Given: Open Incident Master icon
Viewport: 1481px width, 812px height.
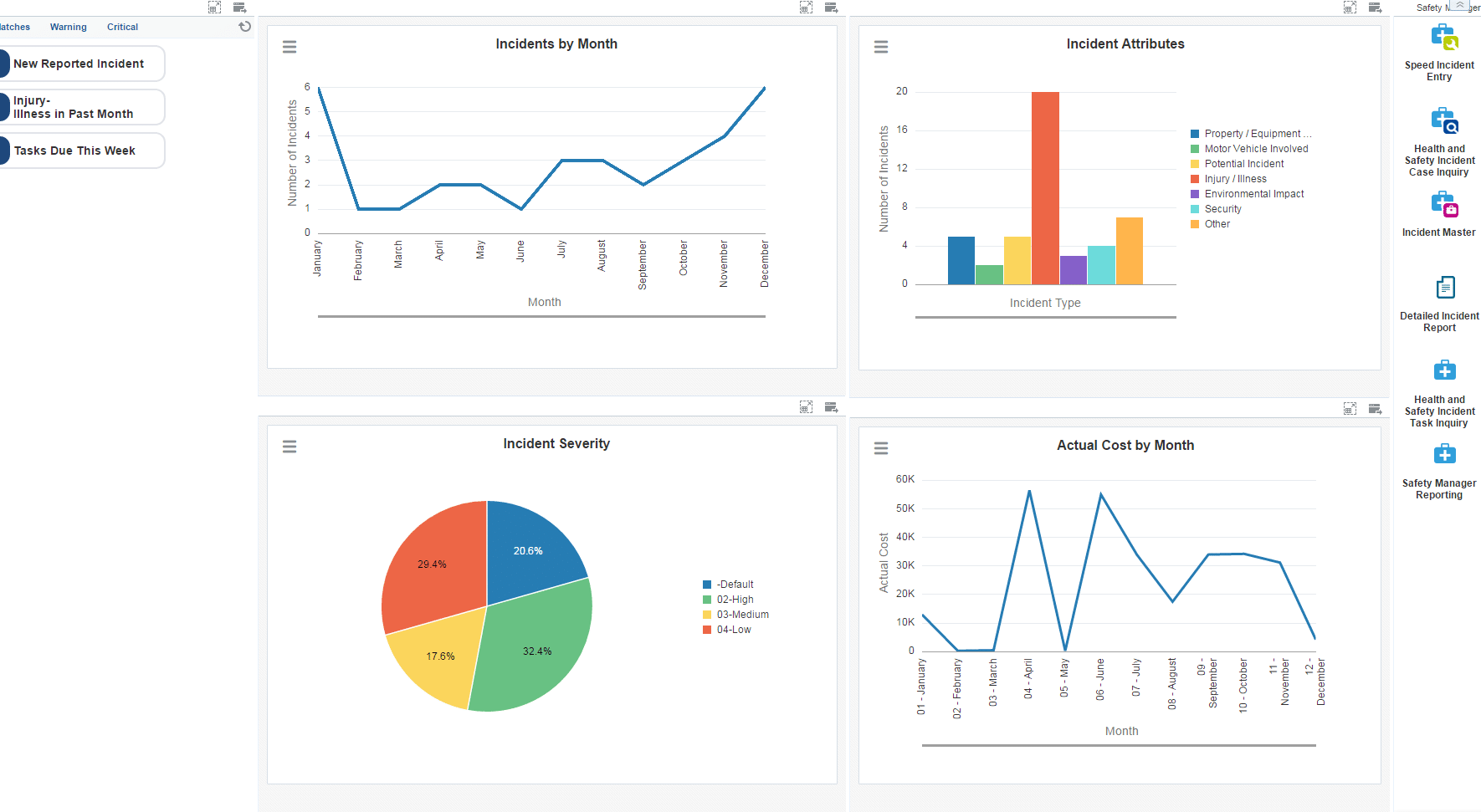Looking at the screenshot, I should [x=1444, y=204].
